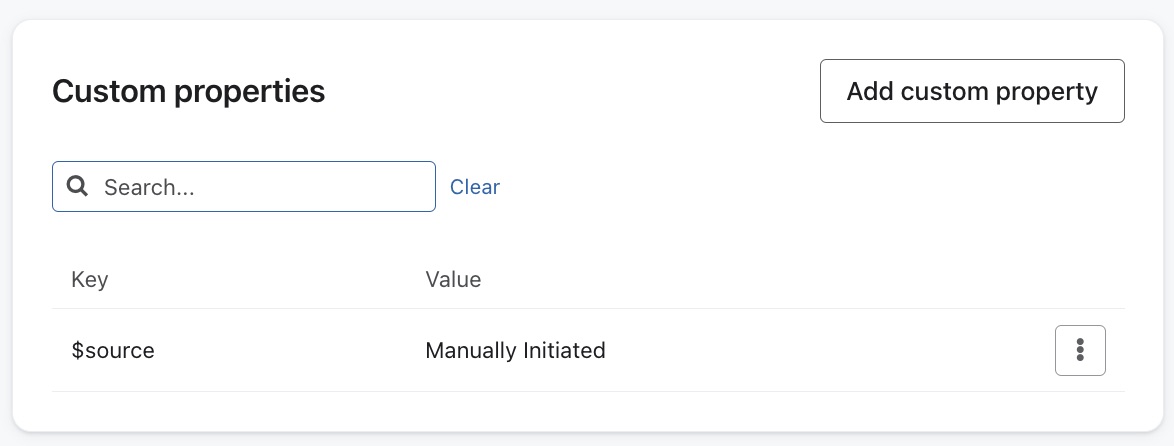
Task: Click the $source text in the table
Action: 113,351
